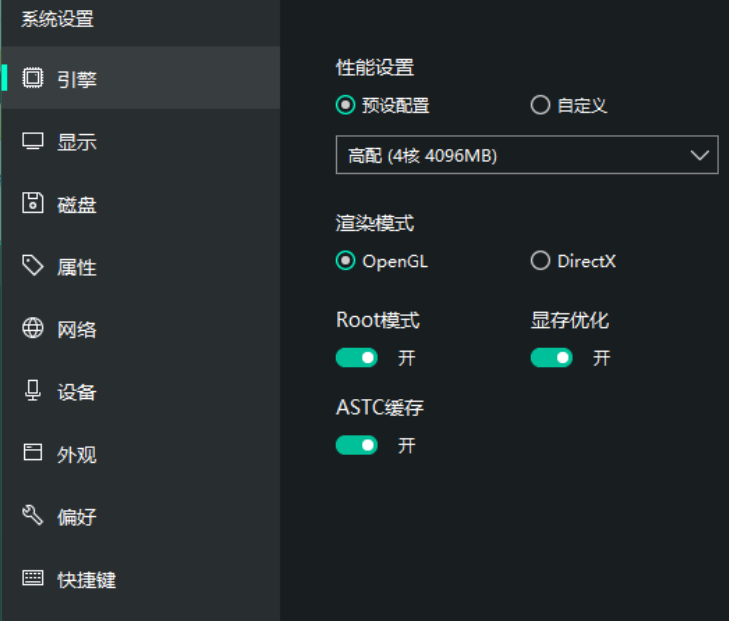The width and height of the screenshot is (729, 621).
Task: Switch to the 网络 settings section
Action: click(x=77, y=329)
